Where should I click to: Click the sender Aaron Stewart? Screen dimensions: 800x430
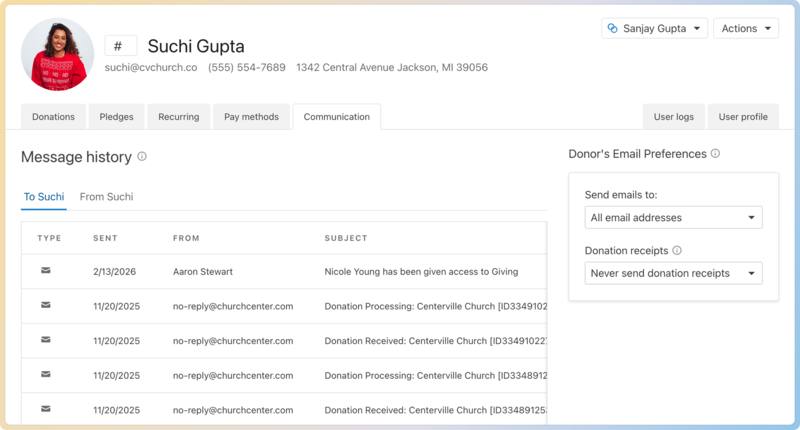point(203,272)
